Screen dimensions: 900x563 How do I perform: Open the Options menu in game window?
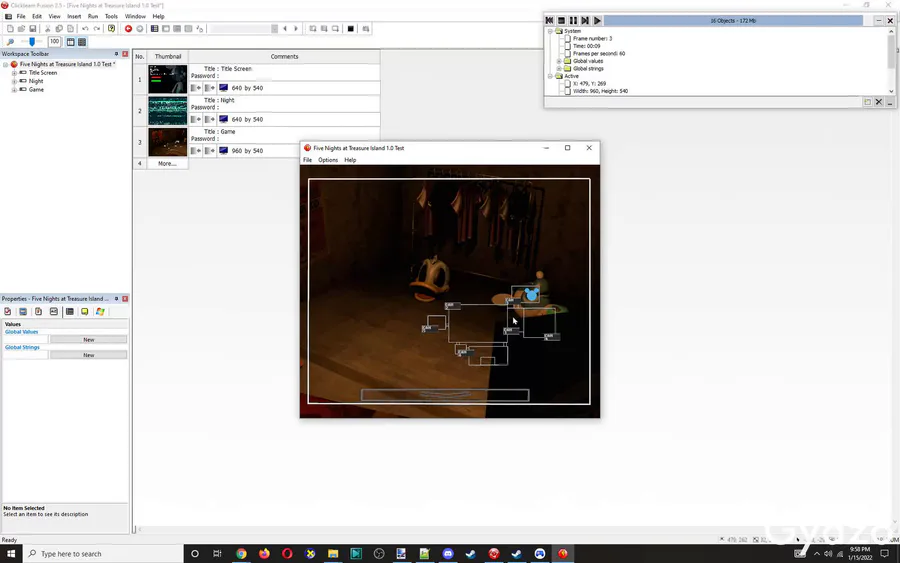click(328, 160)
